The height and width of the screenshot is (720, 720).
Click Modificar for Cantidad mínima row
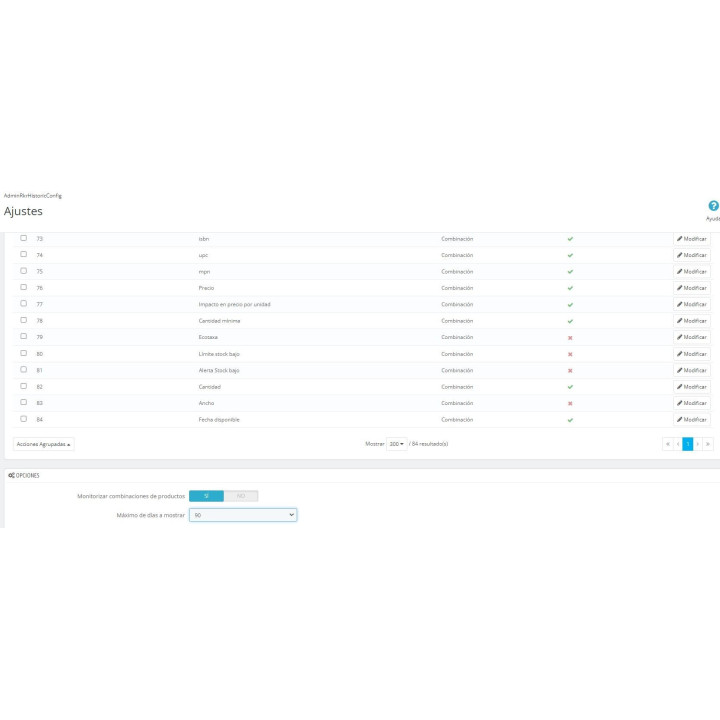click(692, 321)
